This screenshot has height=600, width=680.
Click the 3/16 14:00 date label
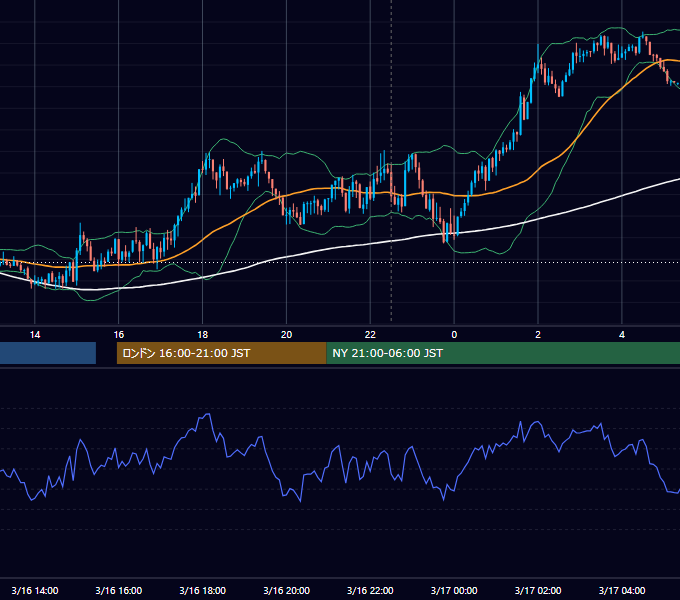click(x=35, y=590)
